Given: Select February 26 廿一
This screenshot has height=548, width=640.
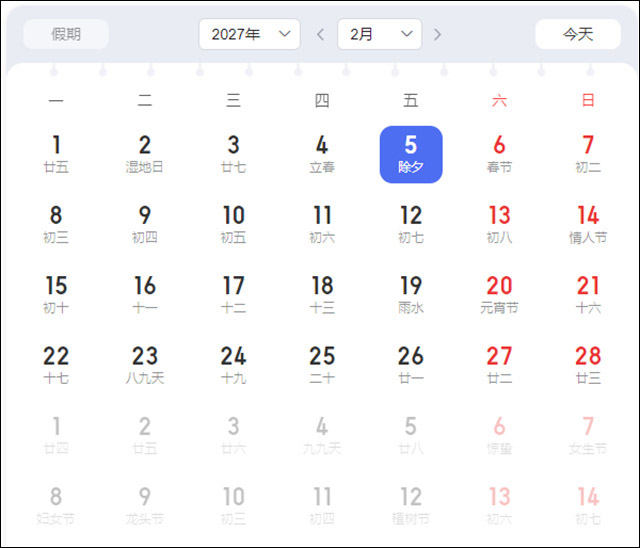Looking at the screenshot, I should point(411,366).
